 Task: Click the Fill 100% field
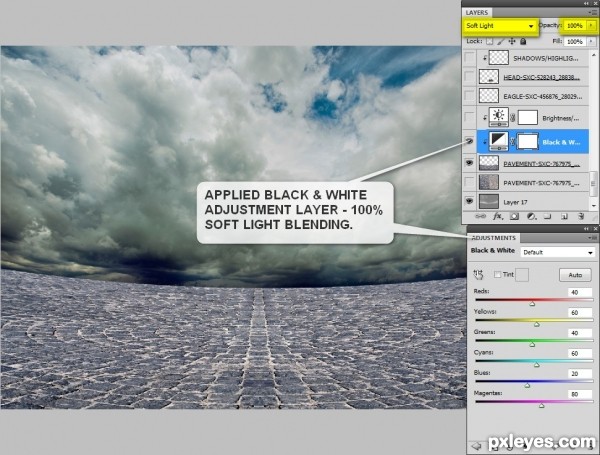click(575, 41)
